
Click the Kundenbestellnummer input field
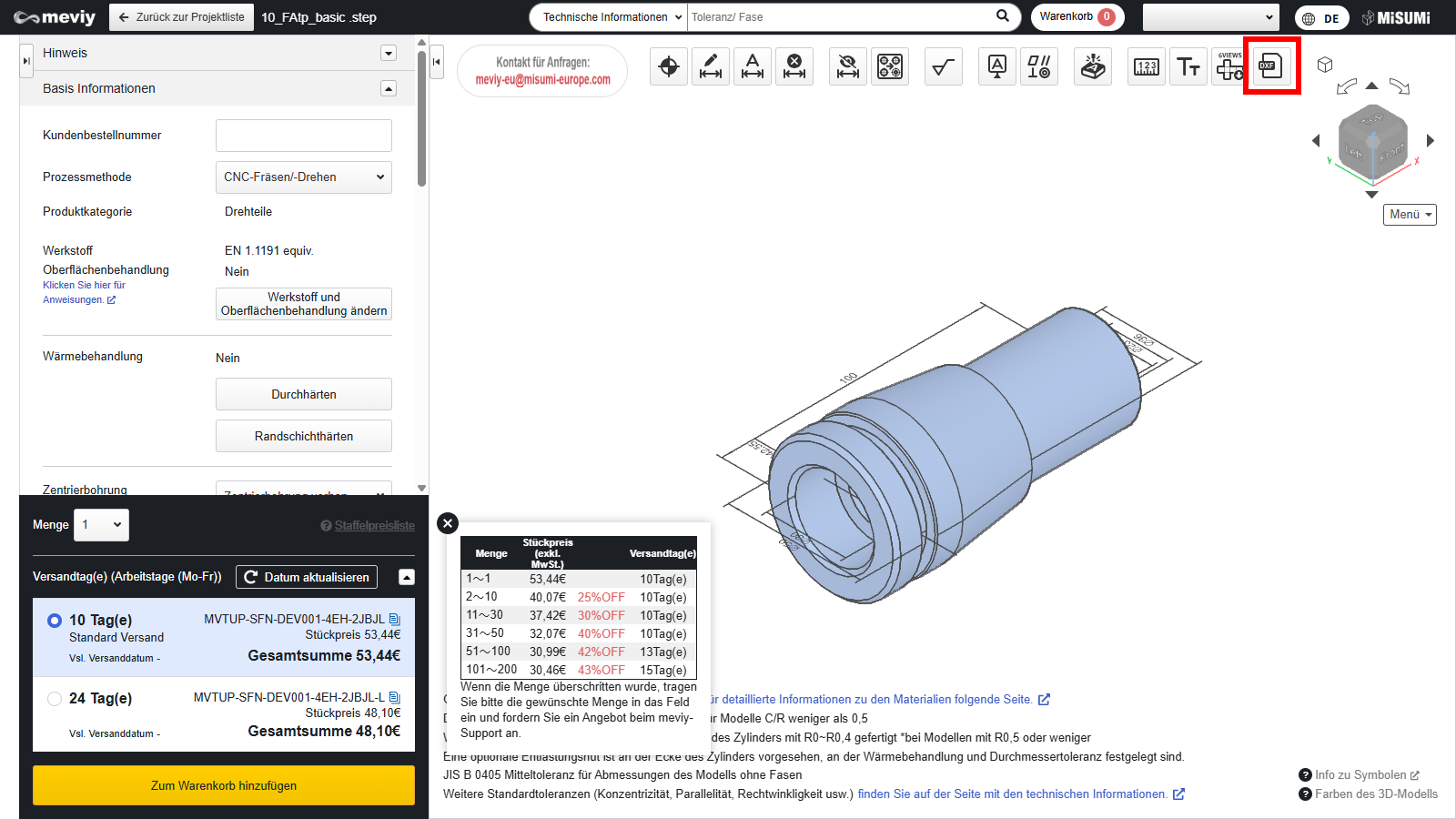[303, 136]
